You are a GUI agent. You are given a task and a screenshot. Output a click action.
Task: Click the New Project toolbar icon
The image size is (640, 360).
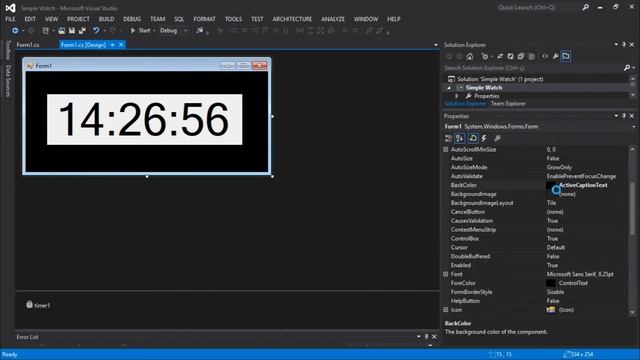[46, 31]
